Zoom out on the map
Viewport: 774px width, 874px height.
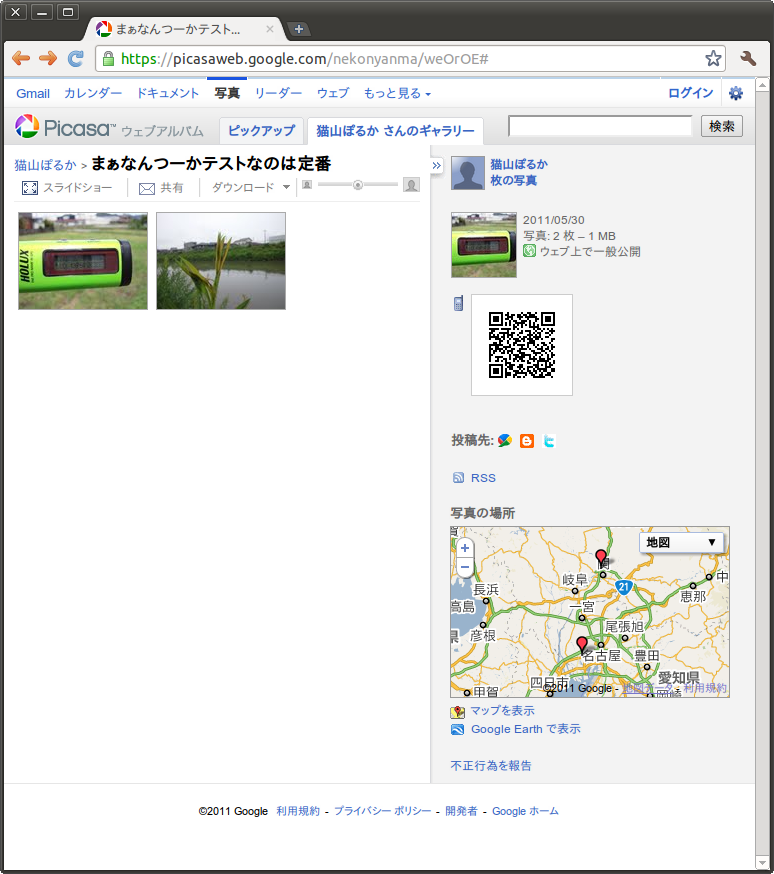(x=465, y=567)
